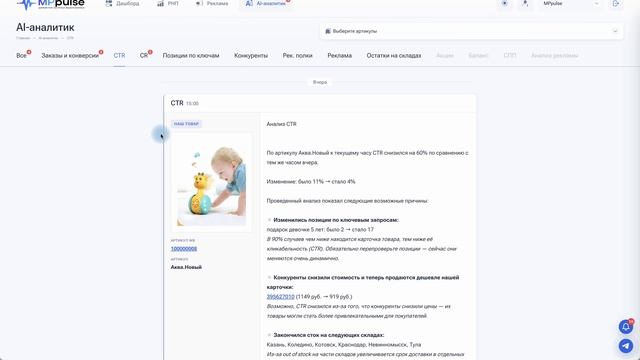Screen dimensions: 640x360
Task: Click the Аква.Новый article name
Action: point(186,267)
